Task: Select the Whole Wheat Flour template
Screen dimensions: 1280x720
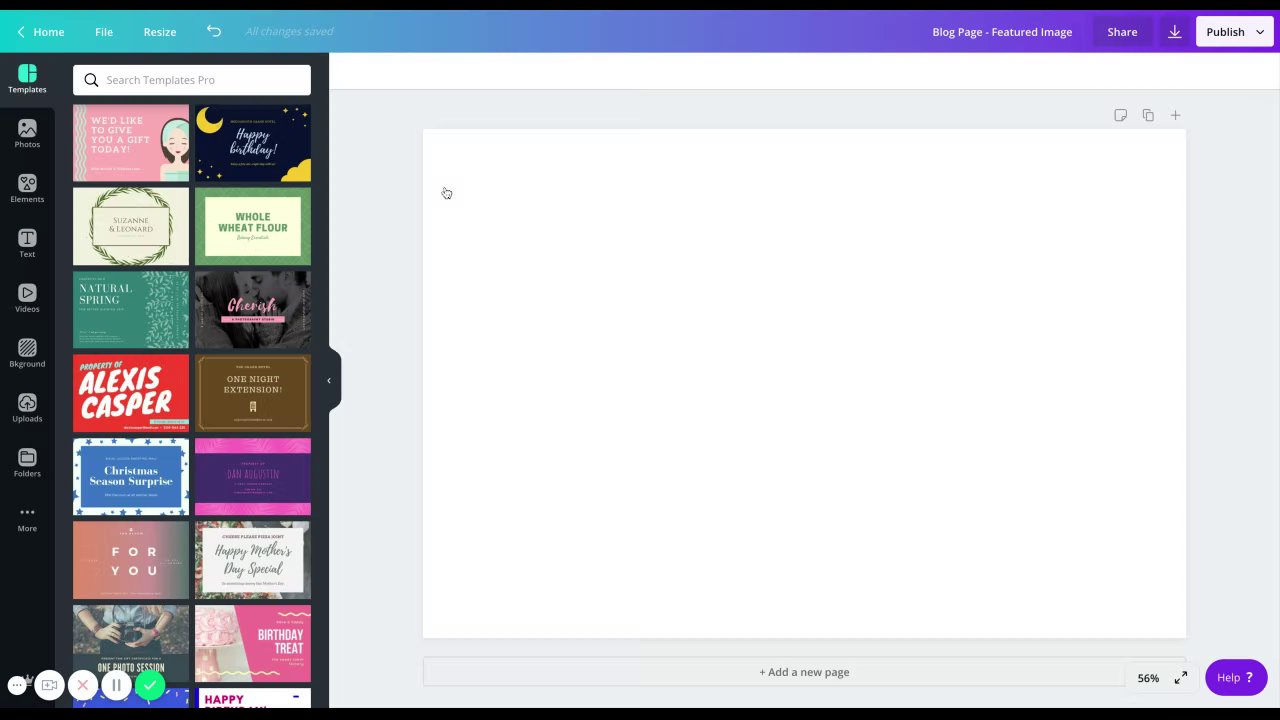Action: (x=253, y=226)
